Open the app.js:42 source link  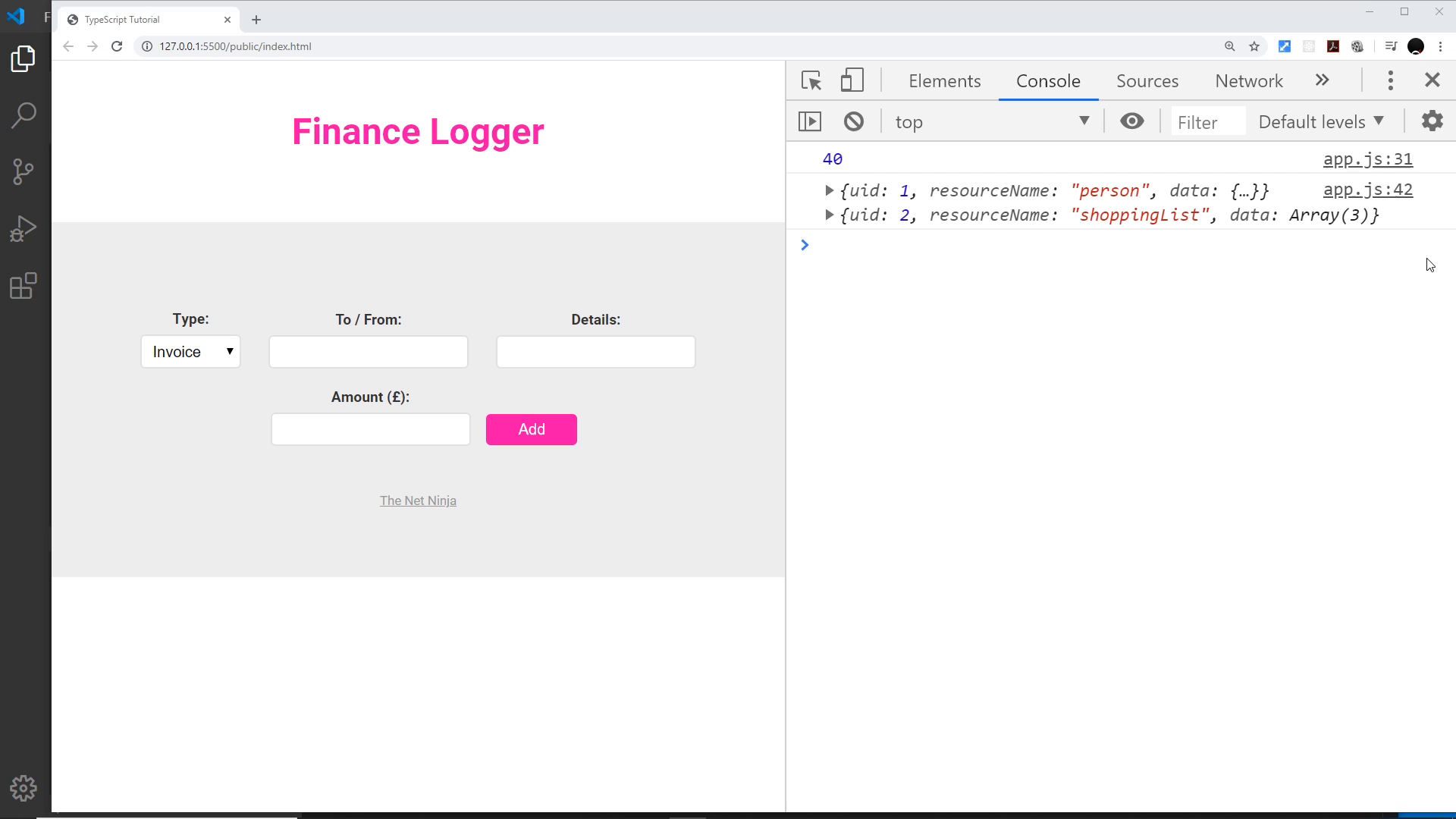(x=1368, y=190)
